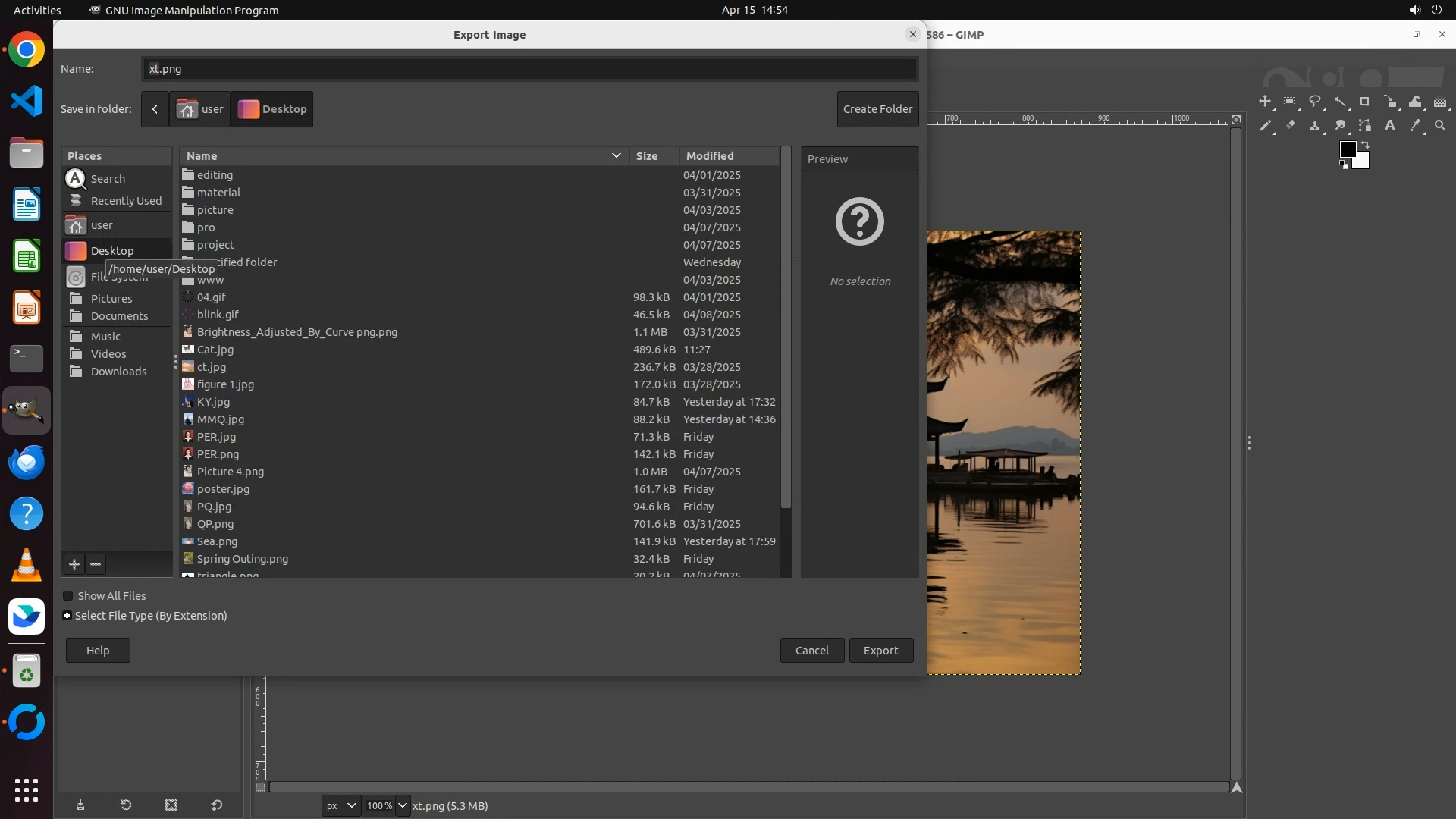Go to Downloads in Places sidebar

pos(118,372)
